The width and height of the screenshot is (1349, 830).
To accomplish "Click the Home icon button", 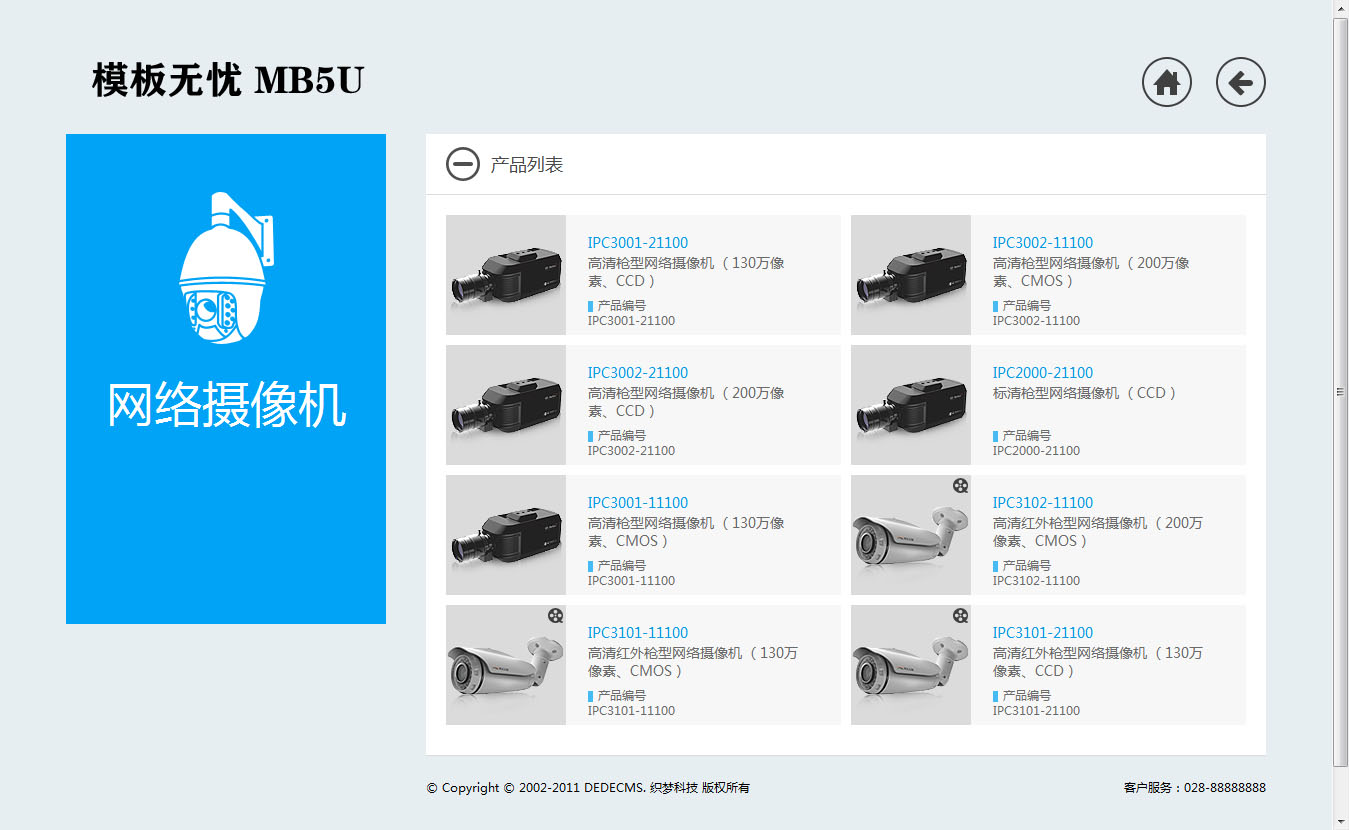I will 1166,82.
